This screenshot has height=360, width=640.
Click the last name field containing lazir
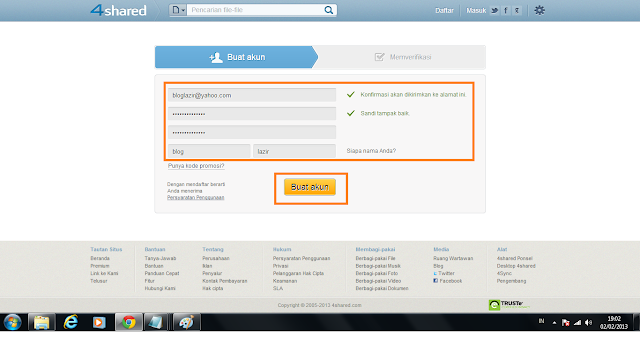pyautogui.click(x=294, y=151)
